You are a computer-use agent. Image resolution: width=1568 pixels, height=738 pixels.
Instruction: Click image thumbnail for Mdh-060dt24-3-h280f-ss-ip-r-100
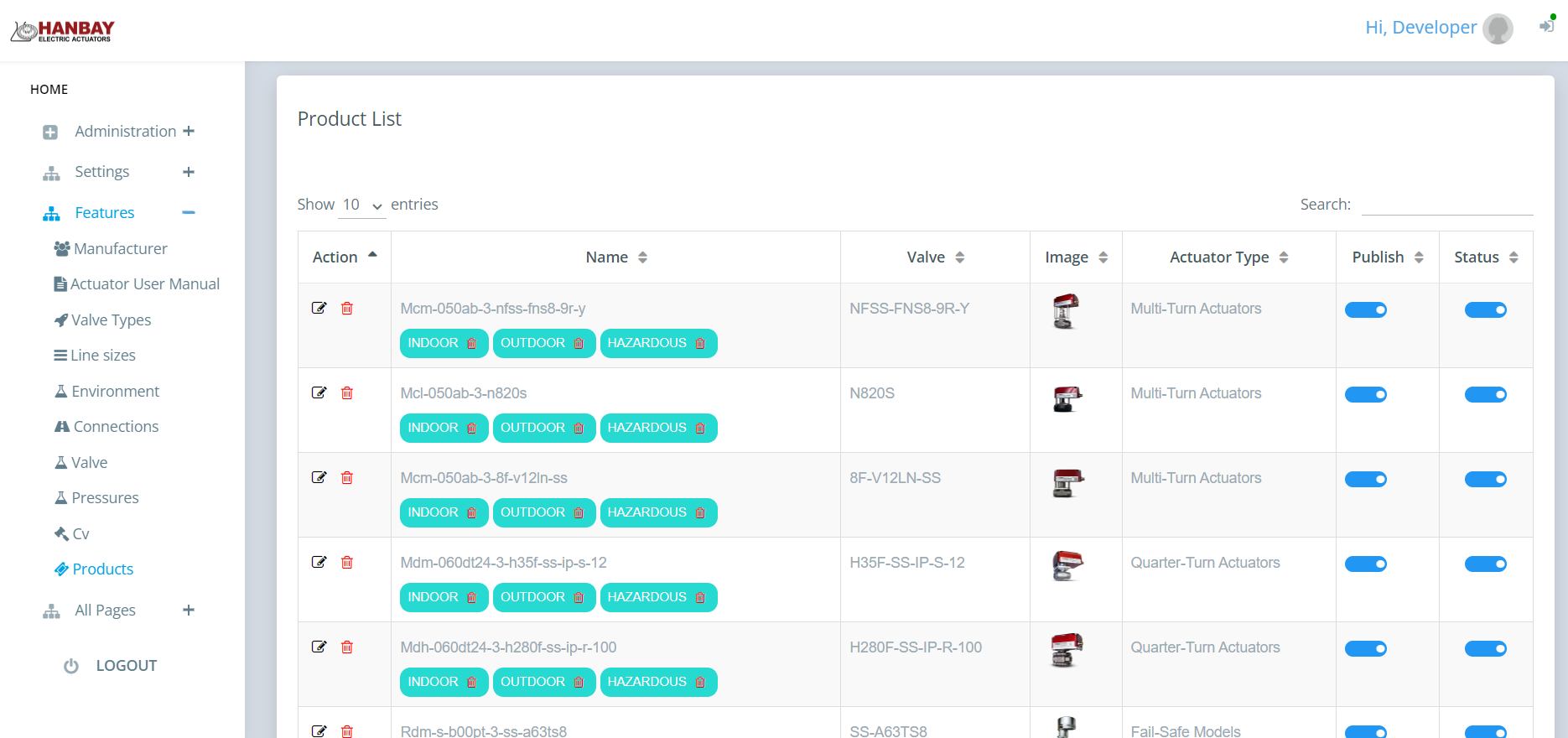[x=1067, y=650]
